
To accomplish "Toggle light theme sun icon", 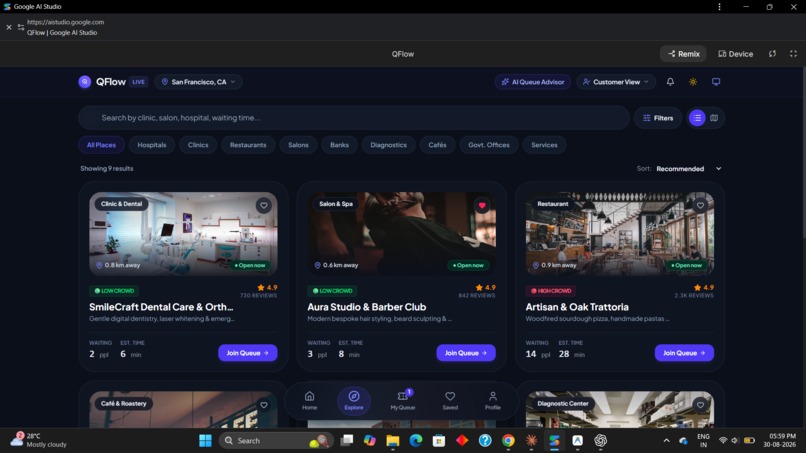I will [693, 82].
